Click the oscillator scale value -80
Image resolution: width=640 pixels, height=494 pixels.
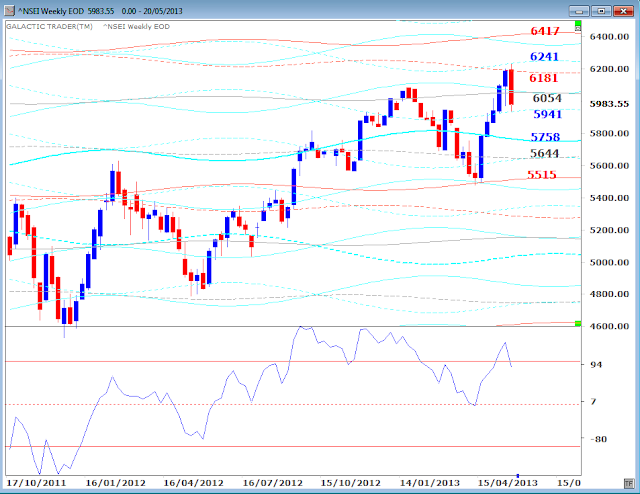pyautogui.click(x=598, y=439)
